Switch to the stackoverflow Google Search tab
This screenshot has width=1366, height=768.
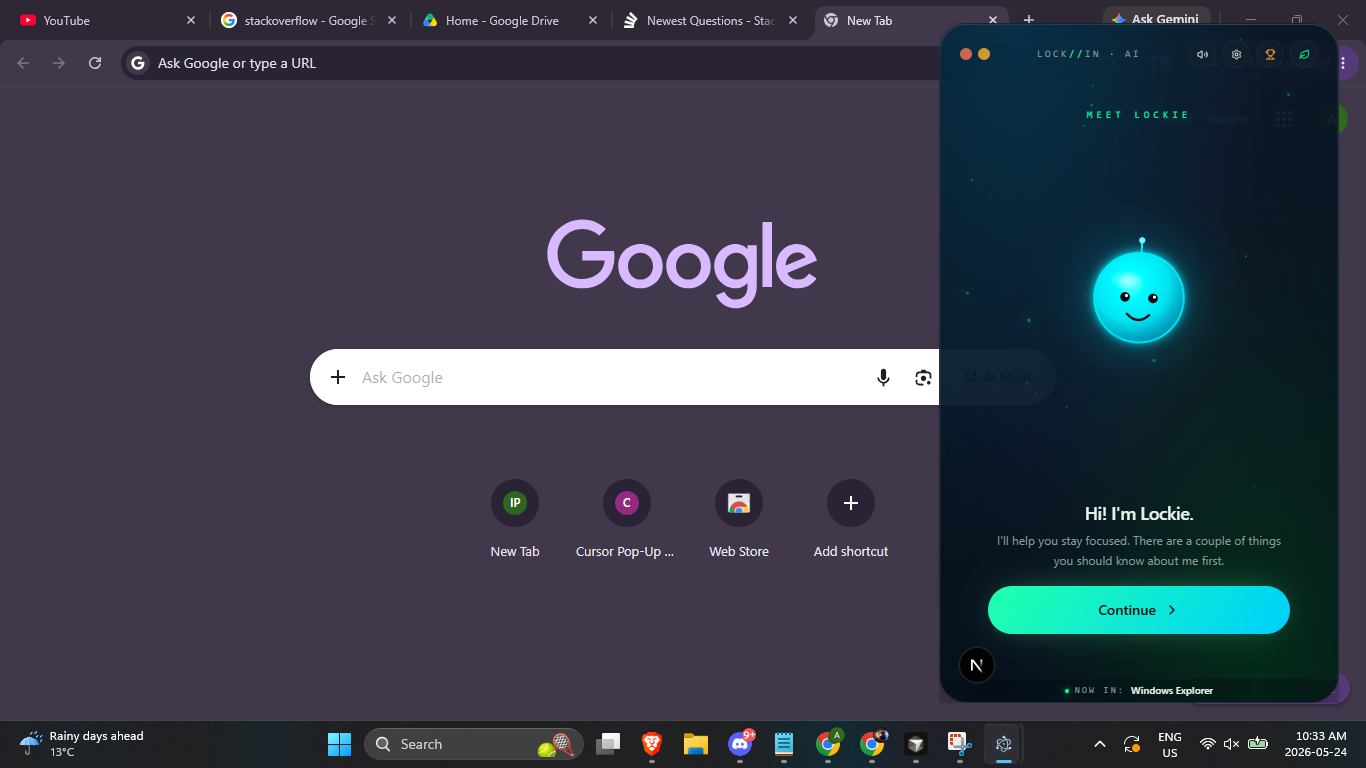pos(309,20)
